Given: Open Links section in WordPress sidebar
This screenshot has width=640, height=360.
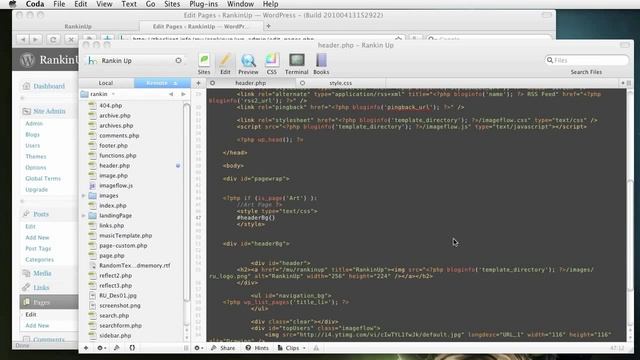Looking at the screenshot, I should tap(41, 287).
